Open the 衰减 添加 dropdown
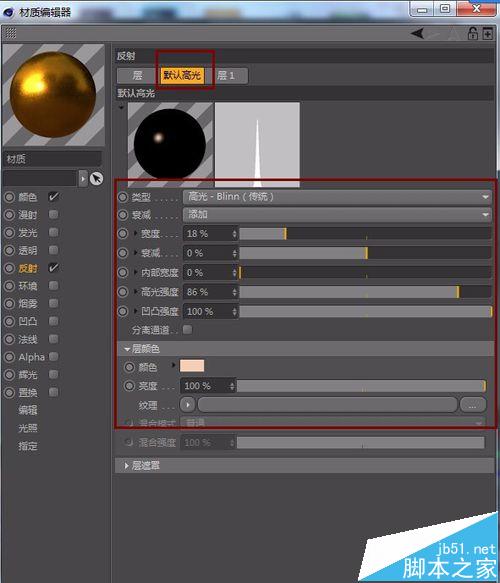Screen dimensions: 500x583 (337, 215)
